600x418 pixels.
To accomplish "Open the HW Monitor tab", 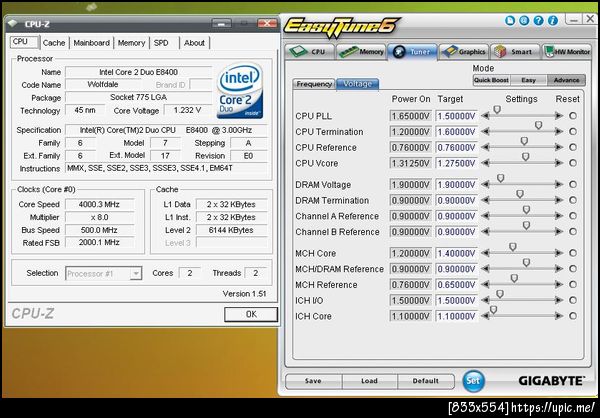I will coord(567,52).
